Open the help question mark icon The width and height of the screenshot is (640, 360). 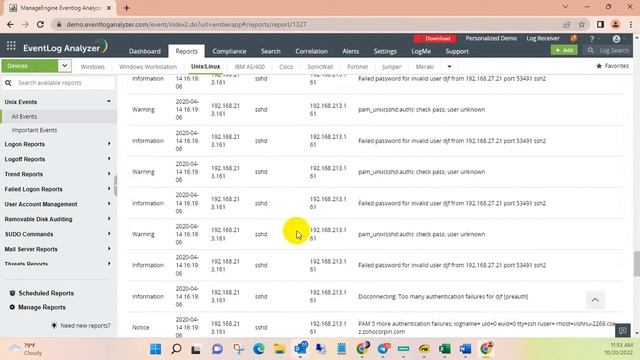point(592,39)
